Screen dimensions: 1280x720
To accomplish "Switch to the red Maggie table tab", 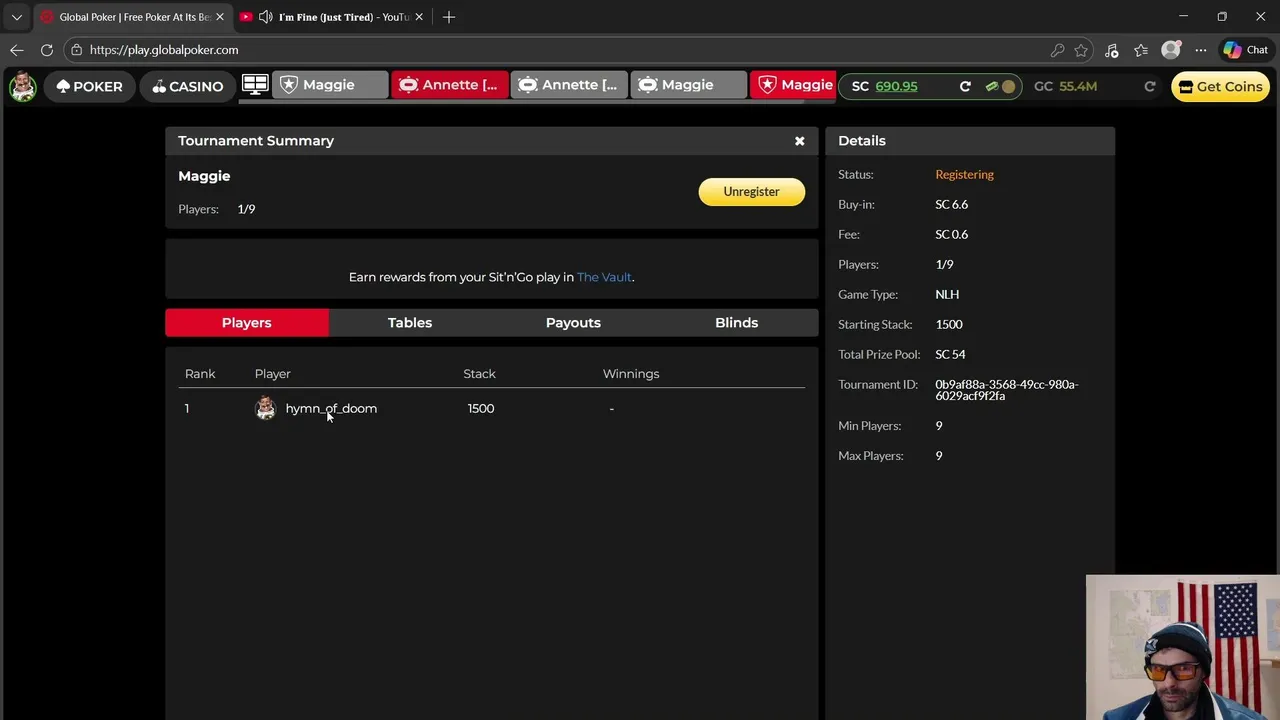I will [x=795, y=85].
